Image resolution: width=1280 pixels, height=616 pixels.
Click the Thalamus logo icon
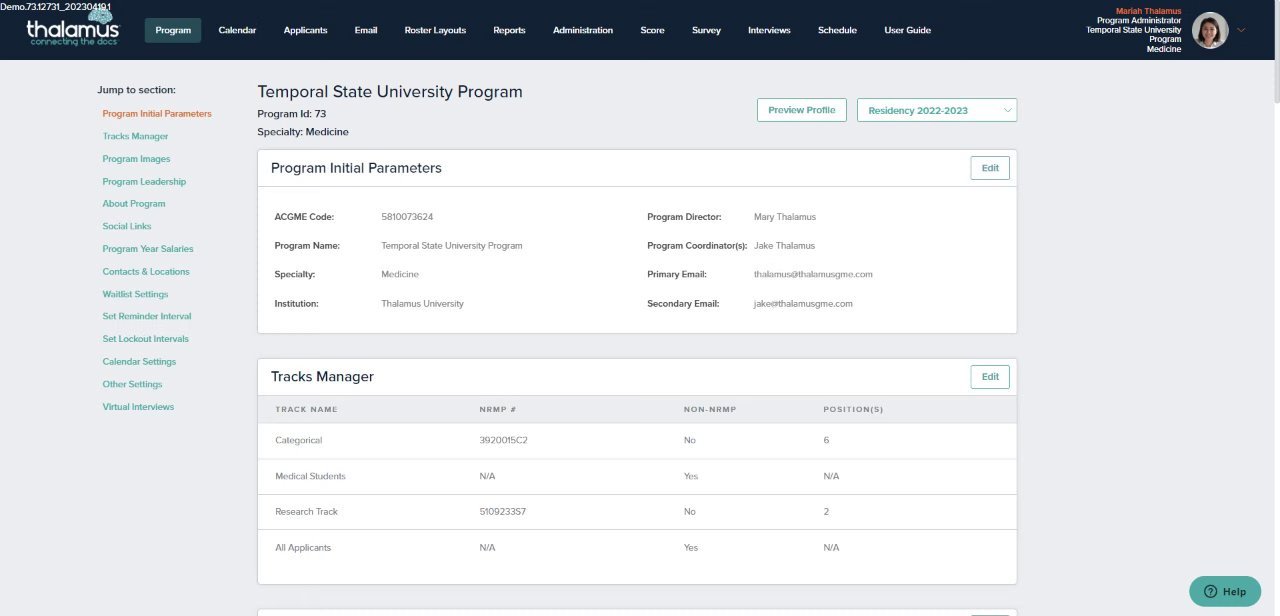coord(73,29)
